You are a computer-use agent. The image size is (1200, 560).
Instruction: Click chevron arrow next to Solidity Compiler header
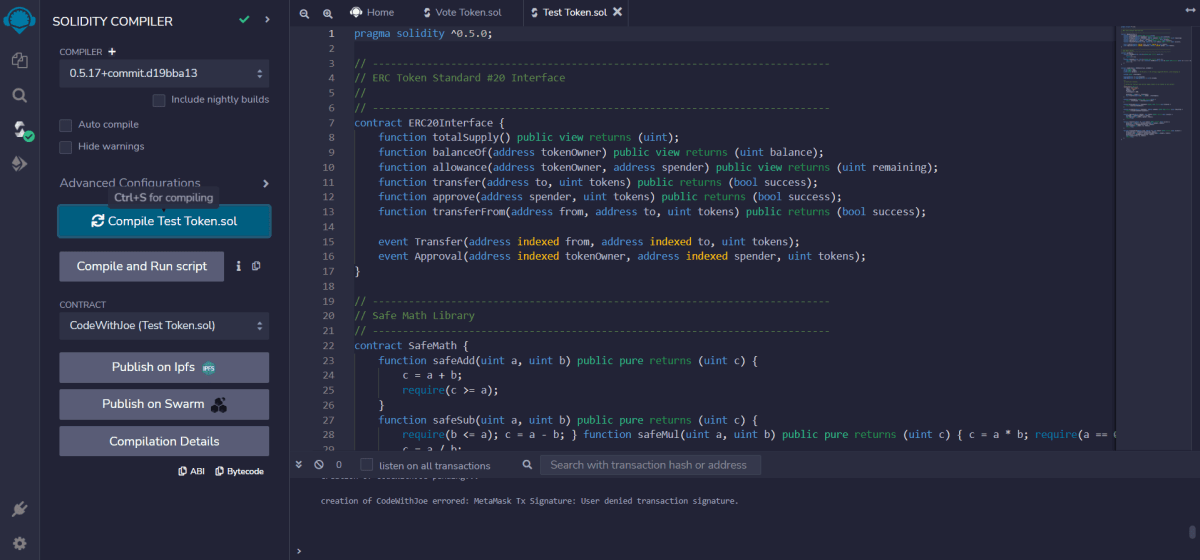(267, 20)
